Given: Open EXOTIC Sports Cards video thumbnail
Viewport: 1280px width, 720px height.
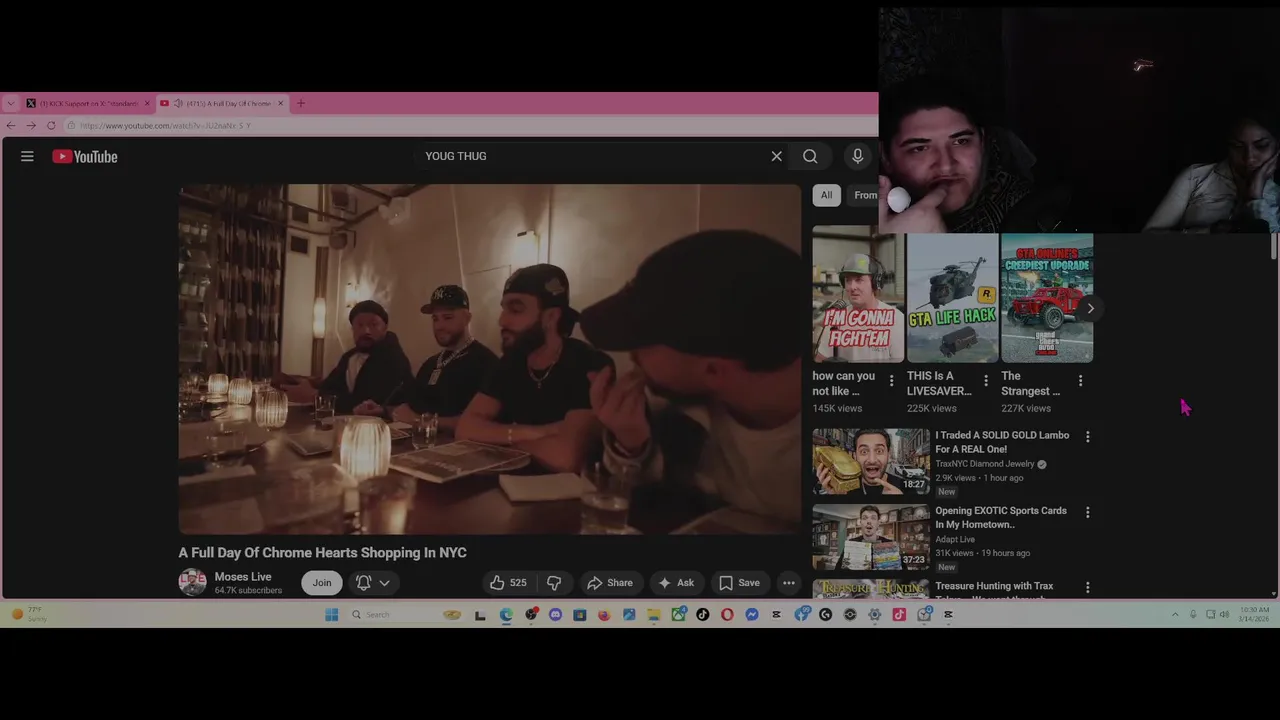Looking at the screenshot, I should [871, 537].
